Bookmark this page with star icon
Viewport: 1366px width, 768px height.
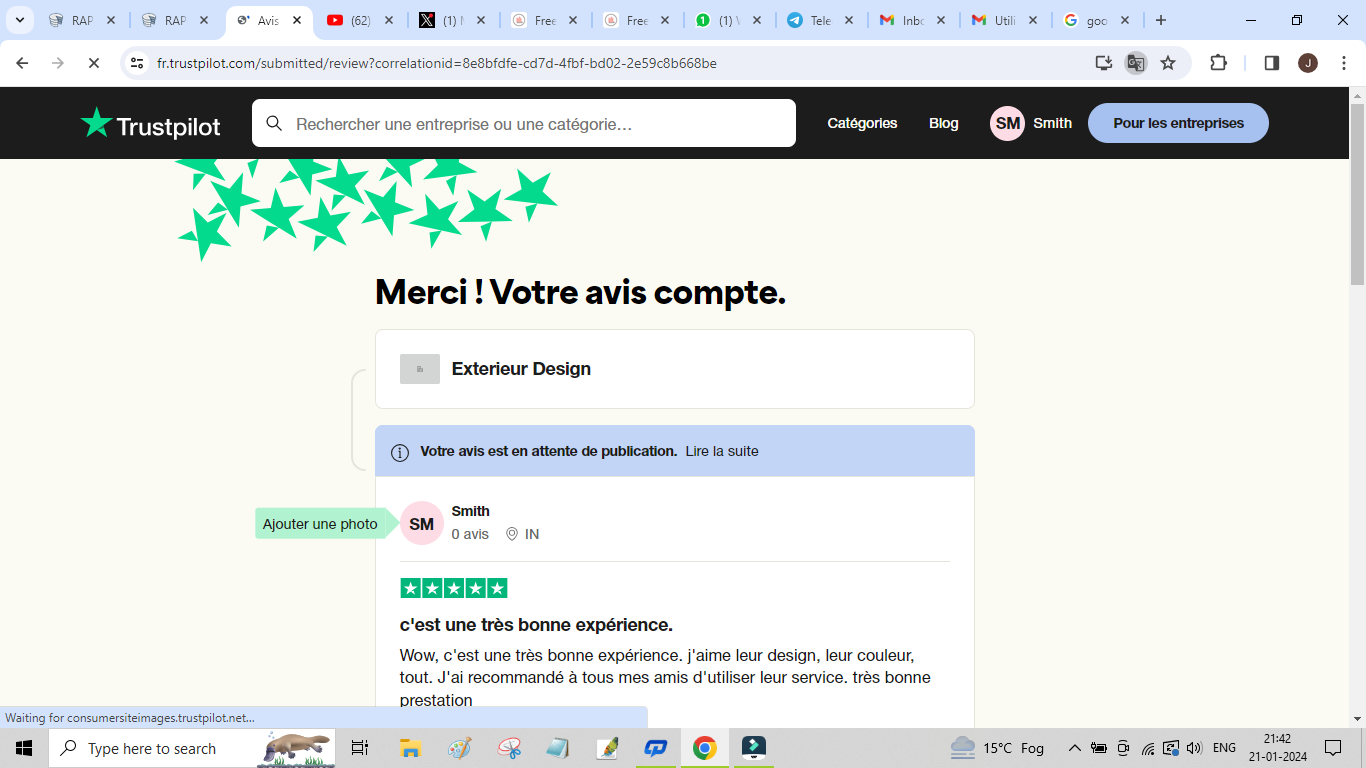(1168, 63)
